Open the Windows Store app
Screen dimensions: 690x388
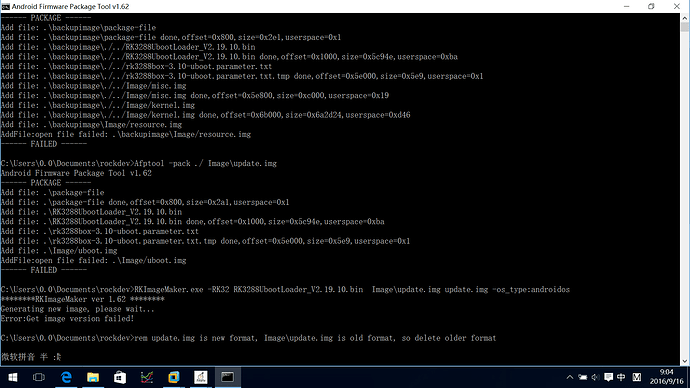pyautogui.click(x=120, y=377)
